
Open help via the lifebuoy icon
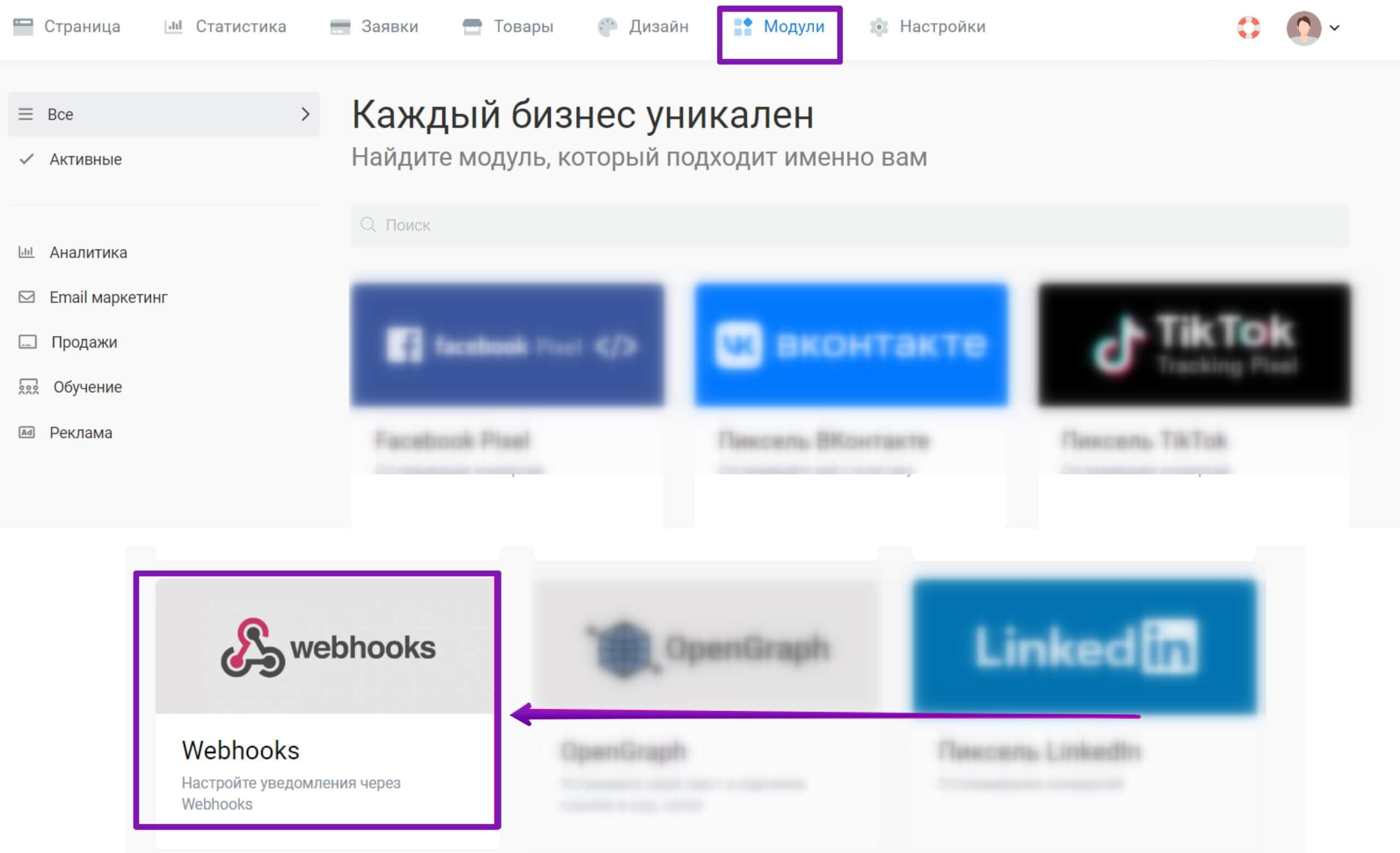pos(1249,27)
